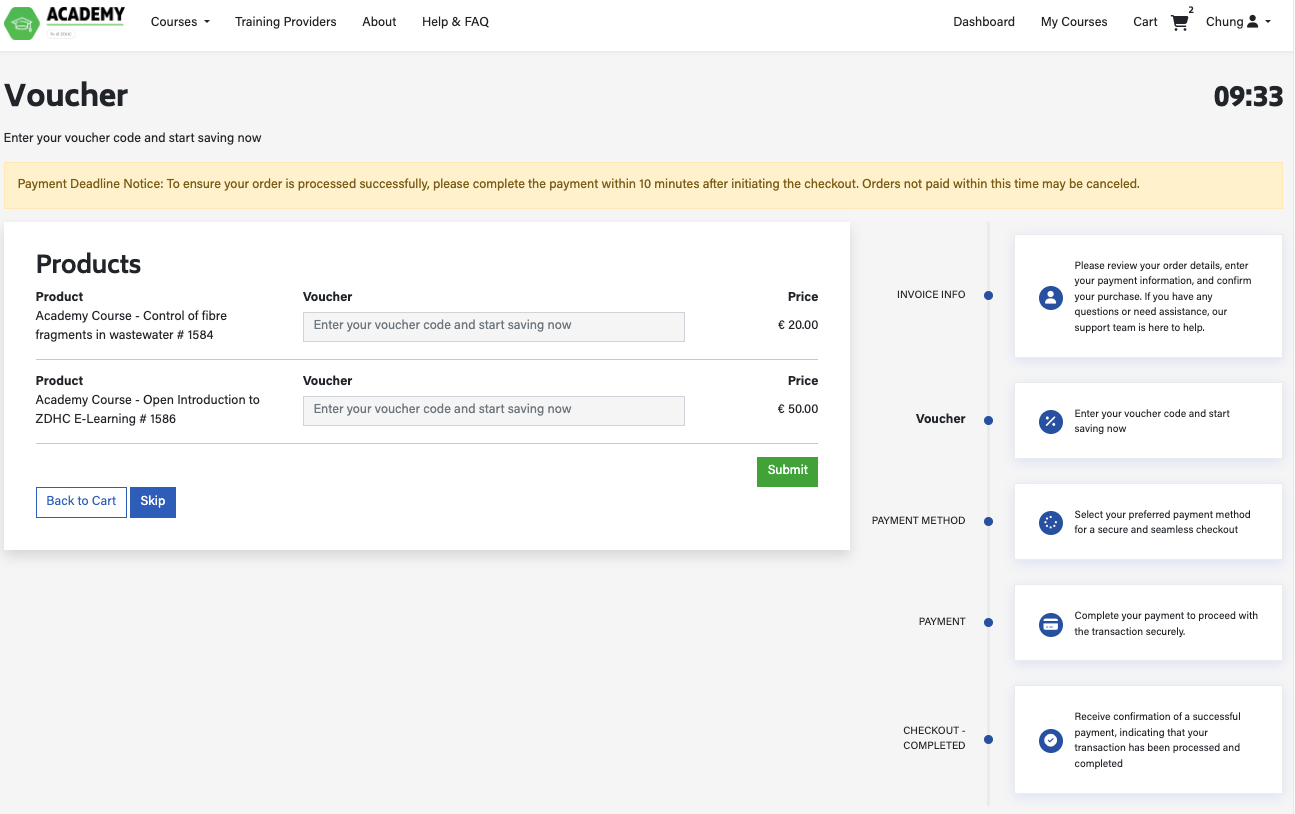This screenshot has height=814, width=1295.
Task: Click the credit card payment icon
Action: 1050,624
